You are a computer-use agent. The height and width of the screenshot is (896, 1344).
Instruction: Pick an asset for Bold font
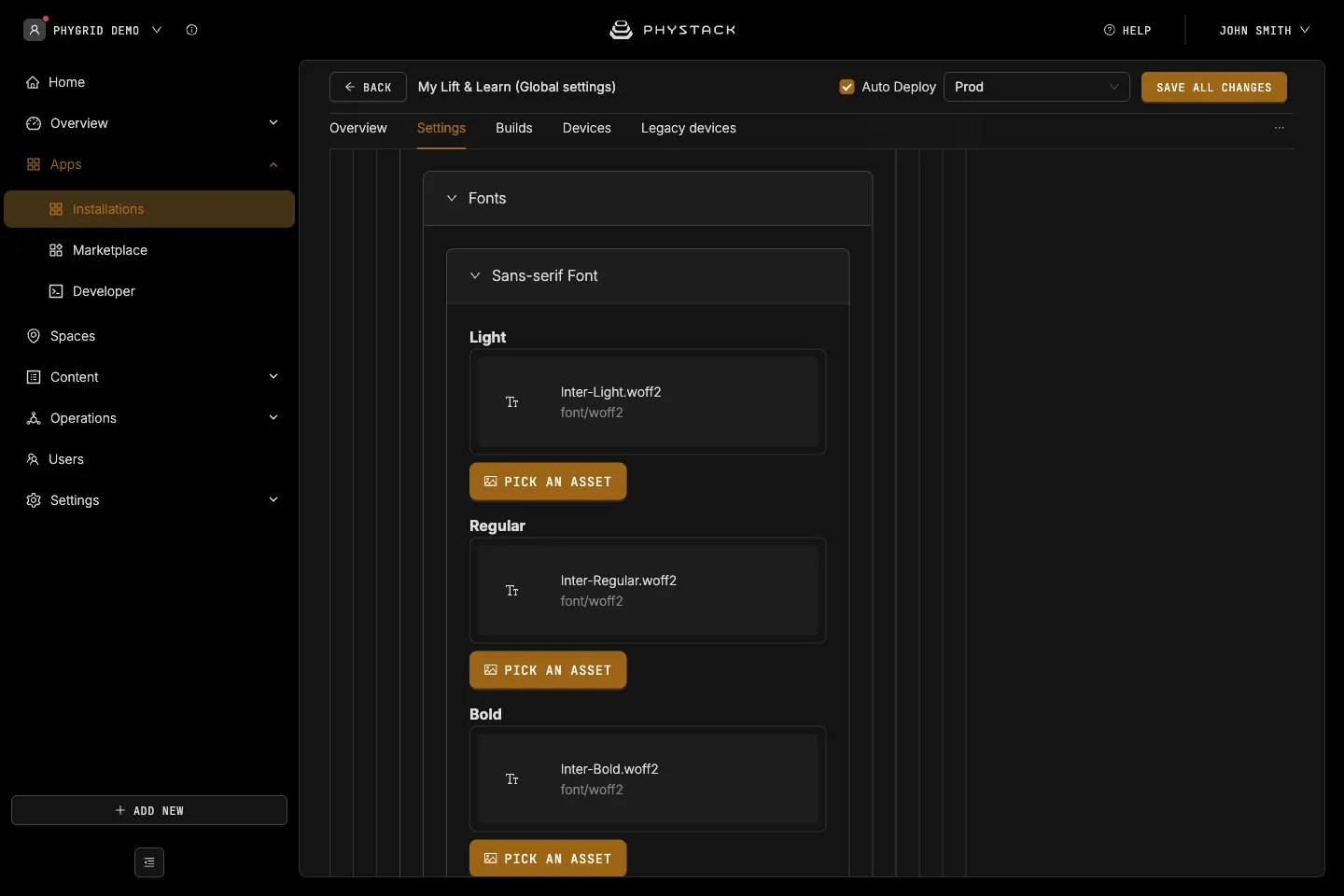click(x=548, y=859)
